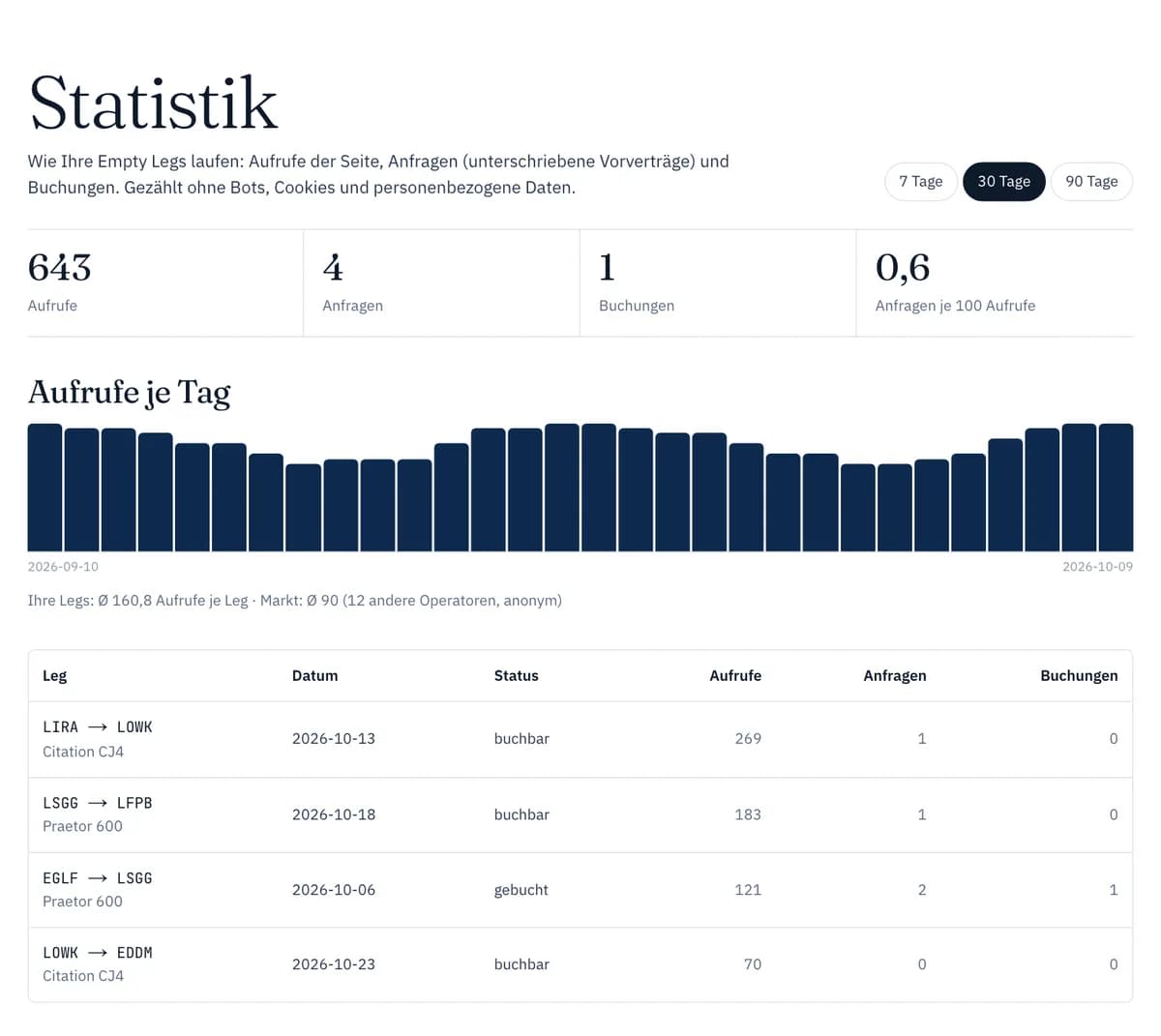
Task: Click the 643 Aufrufe total
Action: [59, 268]
